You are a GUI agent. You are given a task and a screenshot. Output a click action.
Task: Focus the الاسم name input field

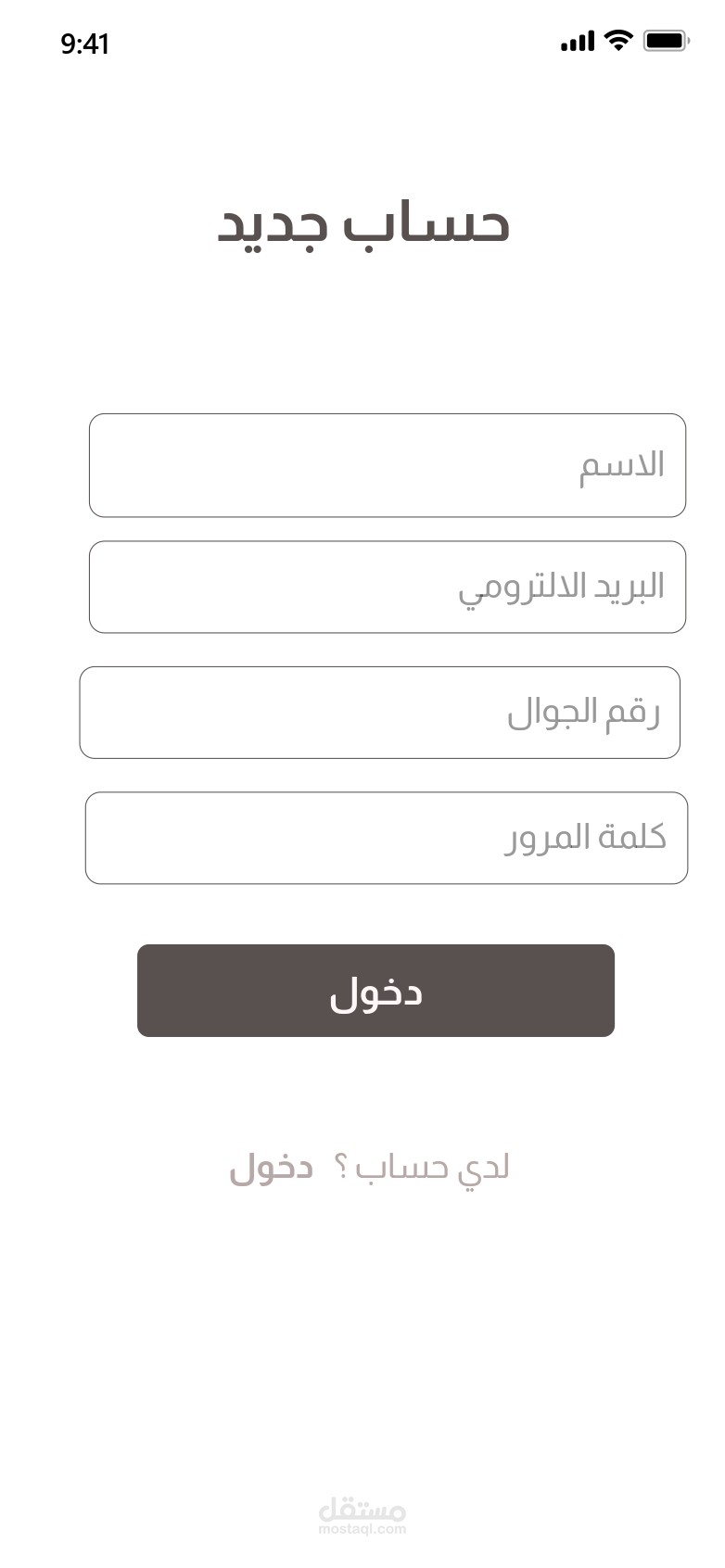point(387,465)
